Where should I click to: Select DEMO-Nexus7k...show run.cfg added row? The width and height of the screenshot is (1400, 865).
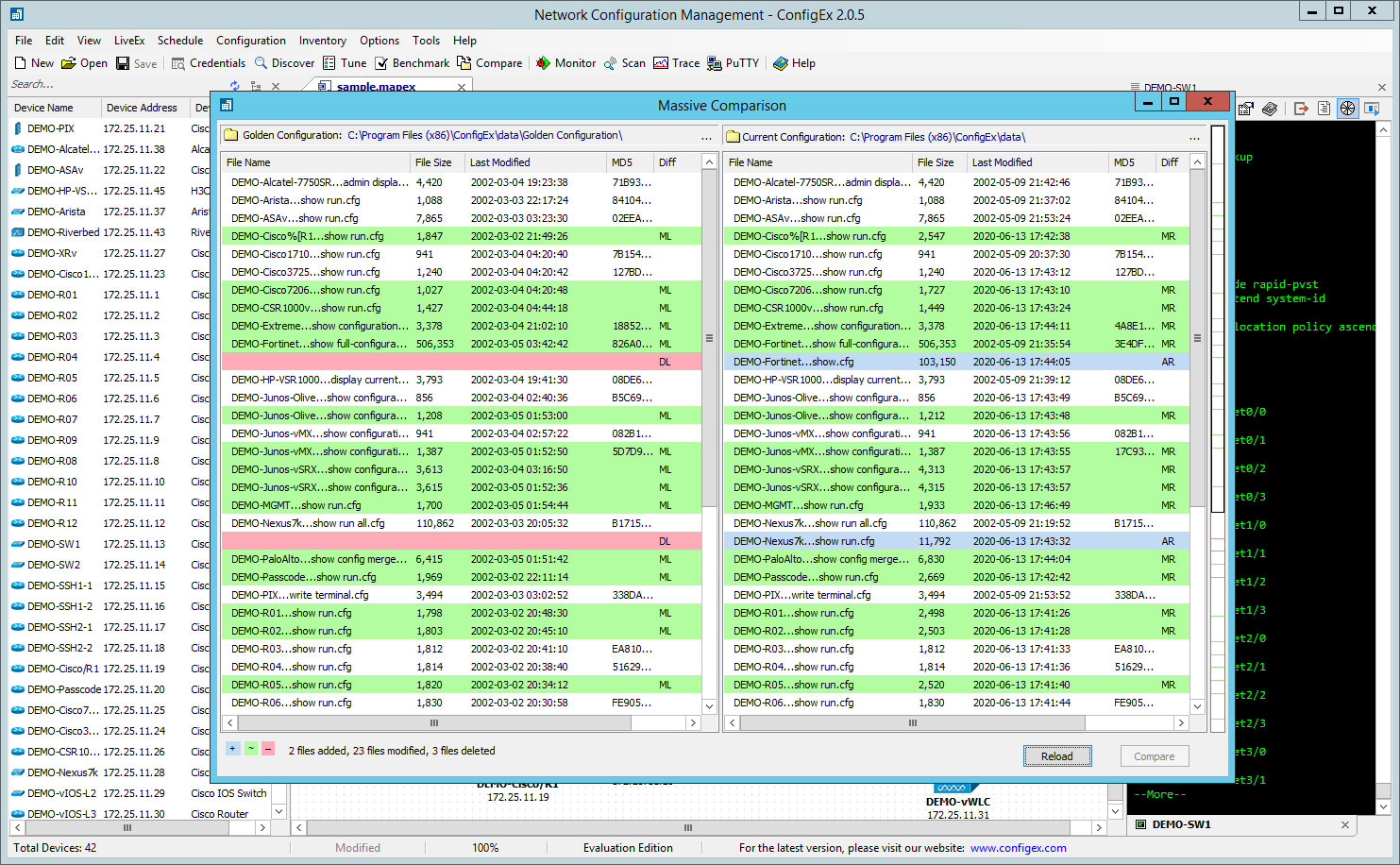[956, 541]
